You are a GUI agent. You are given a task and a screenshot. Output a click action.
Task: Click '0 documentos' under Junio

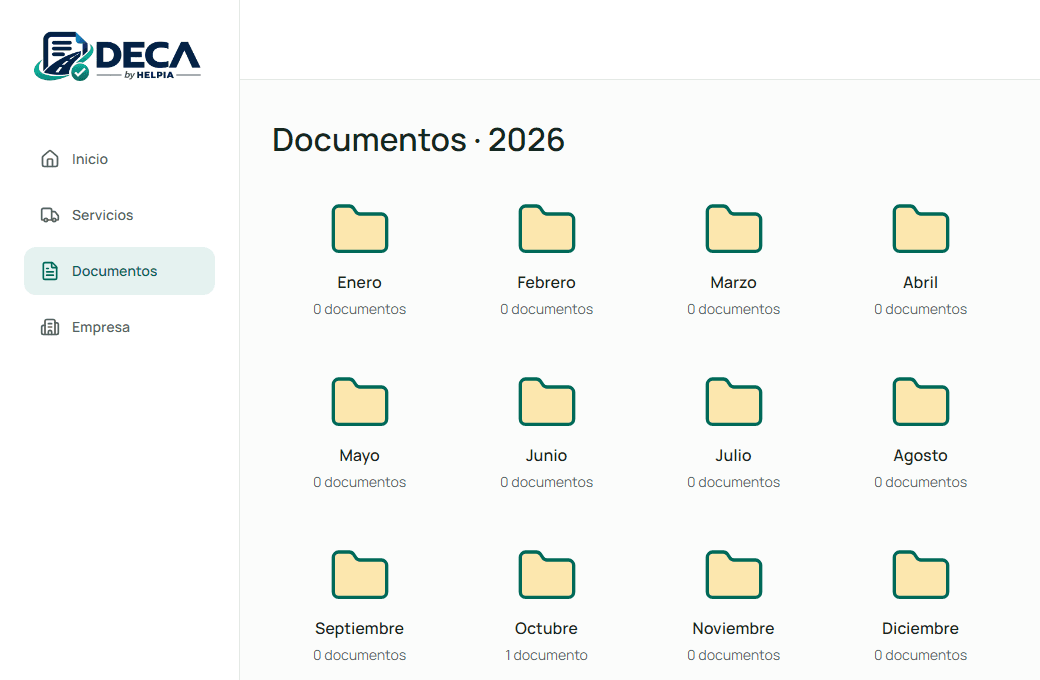pos(547,482)
